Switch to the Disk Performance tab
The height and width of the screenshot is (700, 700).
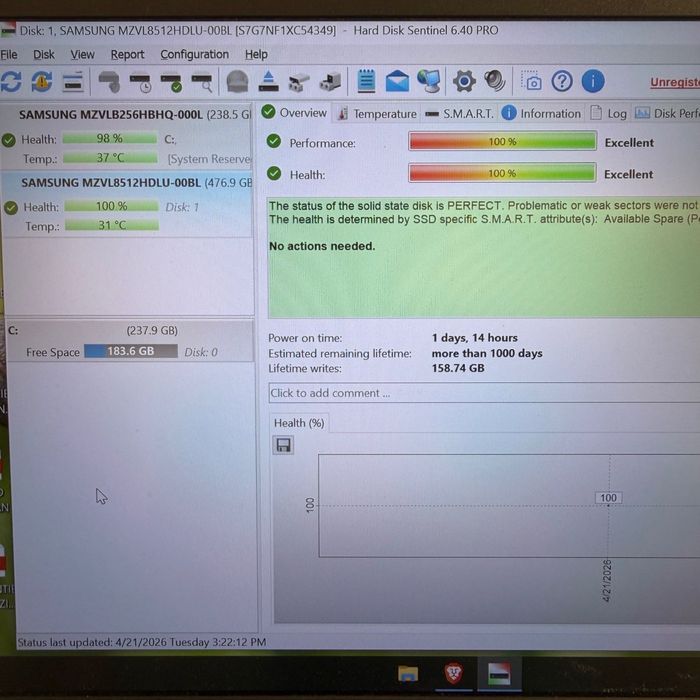click(667, 113)
